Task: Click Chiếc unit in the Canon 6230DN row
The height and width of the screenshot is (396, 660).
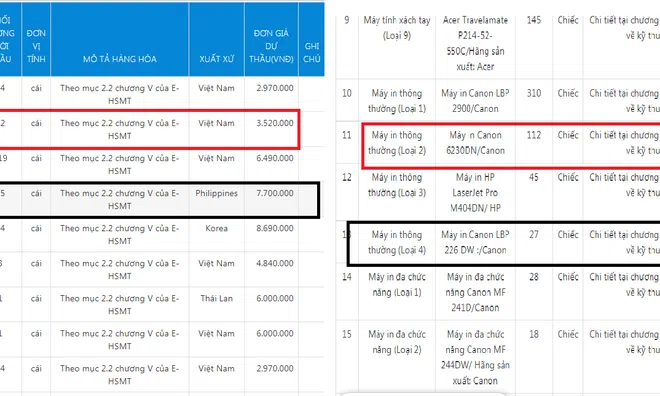Action: 568,135
